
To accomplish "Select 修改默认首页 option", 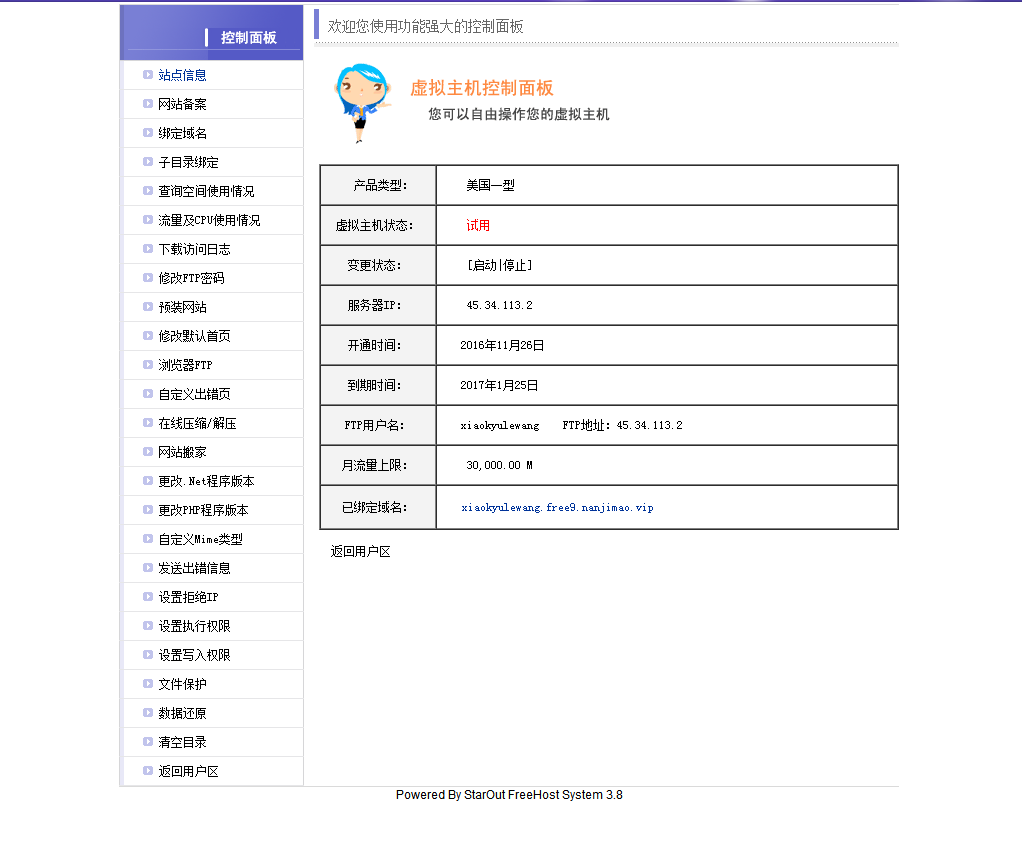I will click(194, 336).
